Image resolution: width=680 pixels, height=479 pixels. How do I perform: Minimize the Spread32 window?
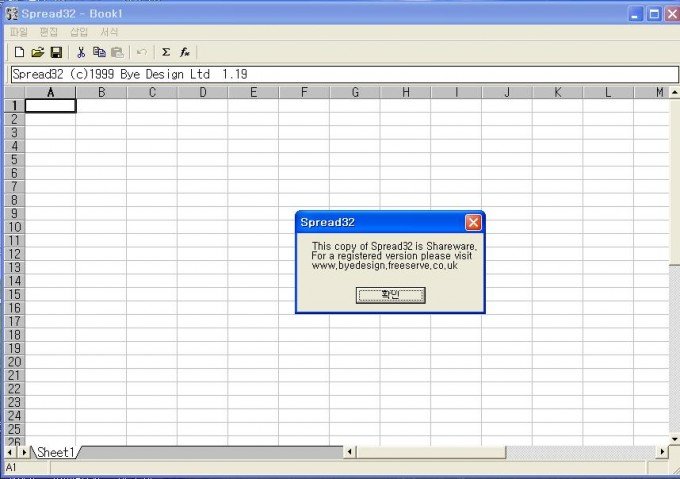coord(635,14)
